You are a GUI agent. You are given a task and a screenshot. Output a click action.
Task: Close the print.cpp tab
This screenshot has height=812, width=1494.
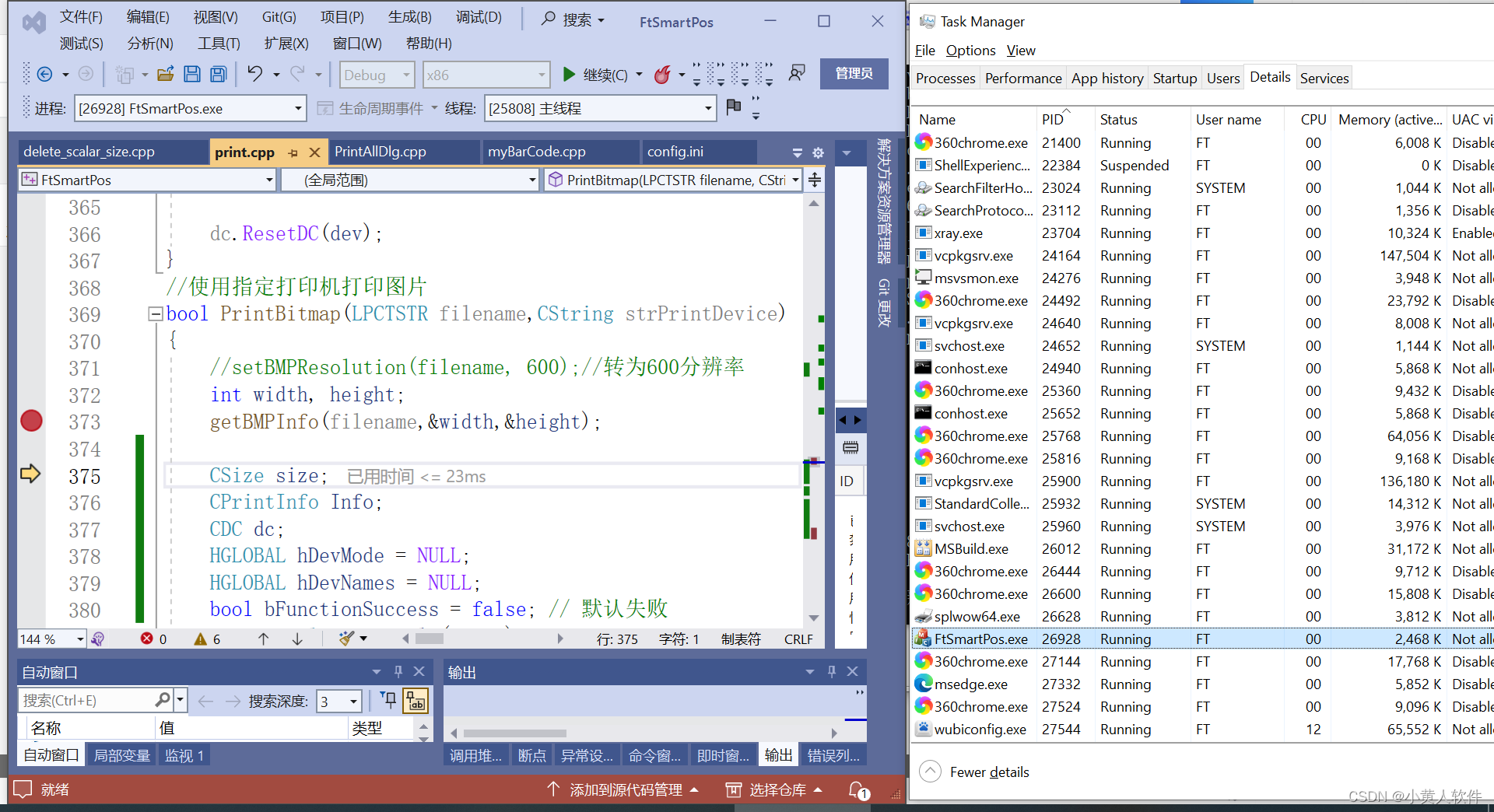(x=314, y=152)
